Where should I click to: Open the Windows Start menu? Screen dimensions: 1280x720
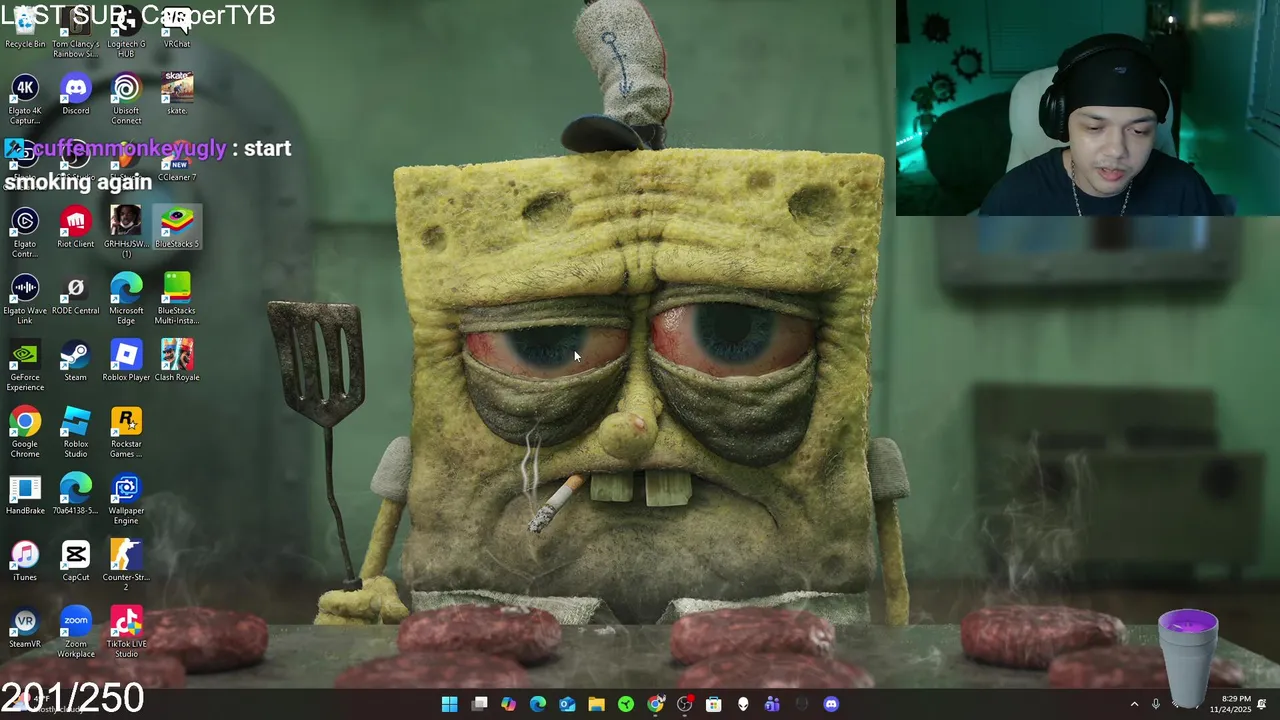point(450,704)
